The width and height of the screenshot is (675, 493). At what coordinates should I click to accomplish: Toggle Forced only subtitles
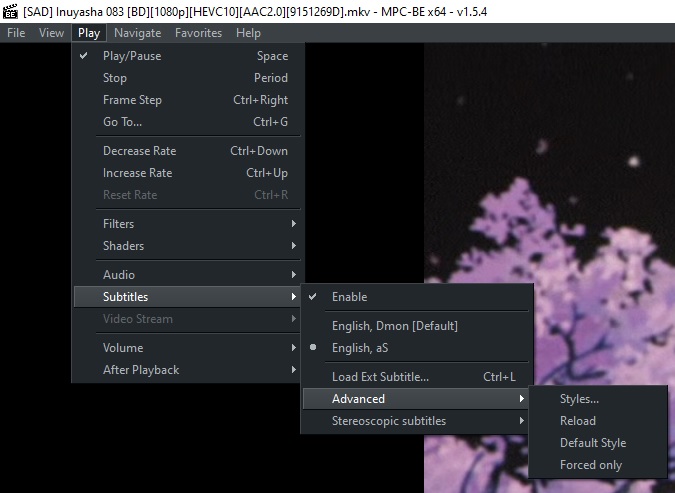click(598, 465)
